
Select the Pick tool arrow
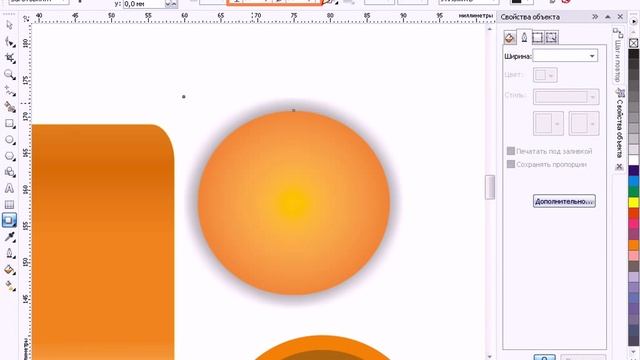pyautogui.click(x=10, y=25)
